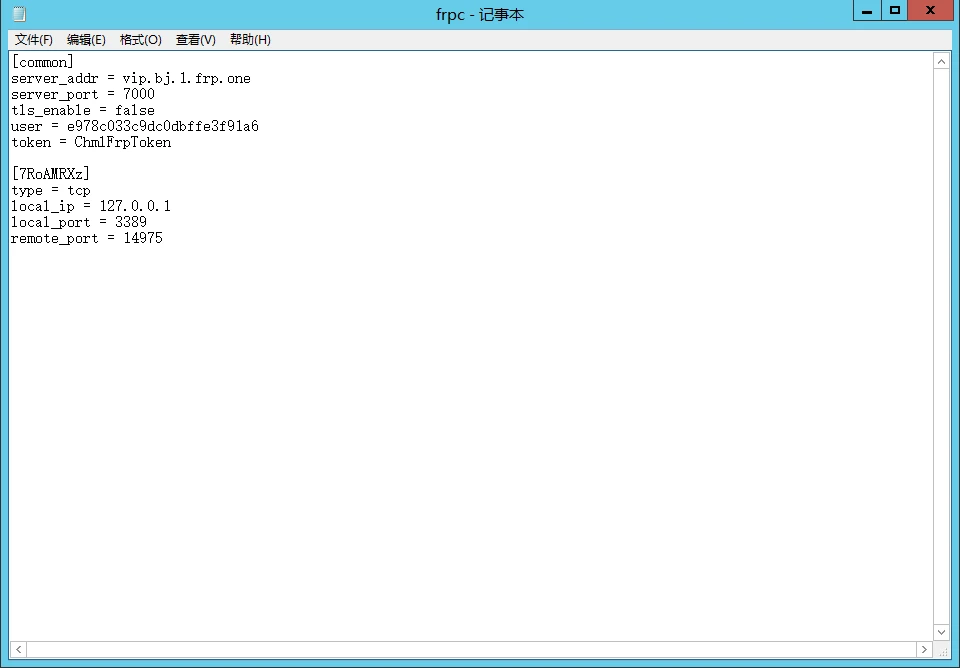Open the 文件(F) menu
The width and height of the screenshot is (960, 668).
34,40
